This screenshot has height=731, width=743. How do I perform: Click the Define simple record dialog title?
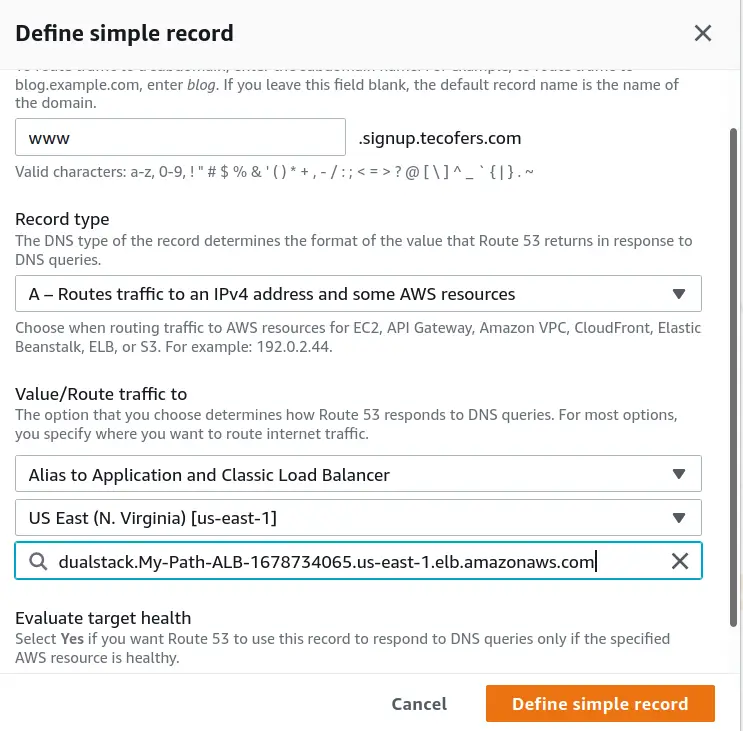coord(125,33)
